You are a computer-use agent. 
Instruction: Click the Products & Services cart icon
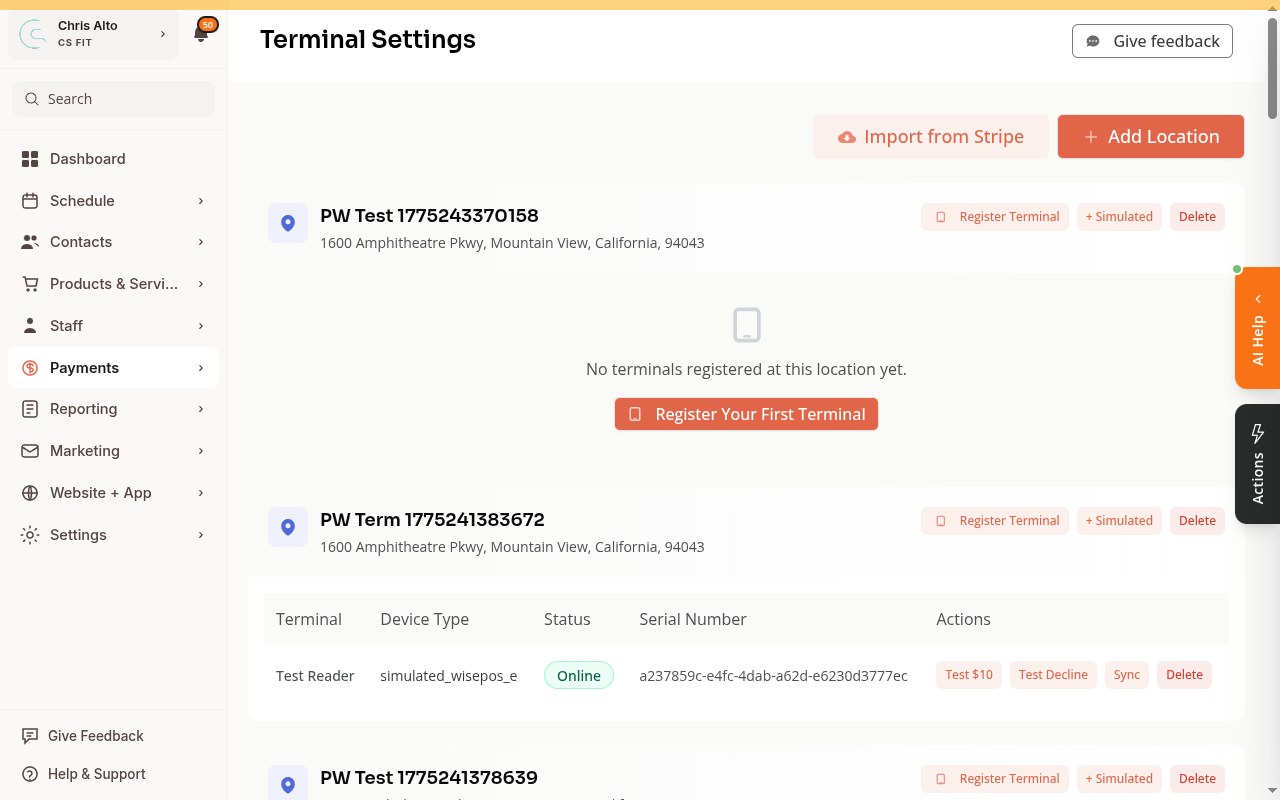click(x=30, y=284)
